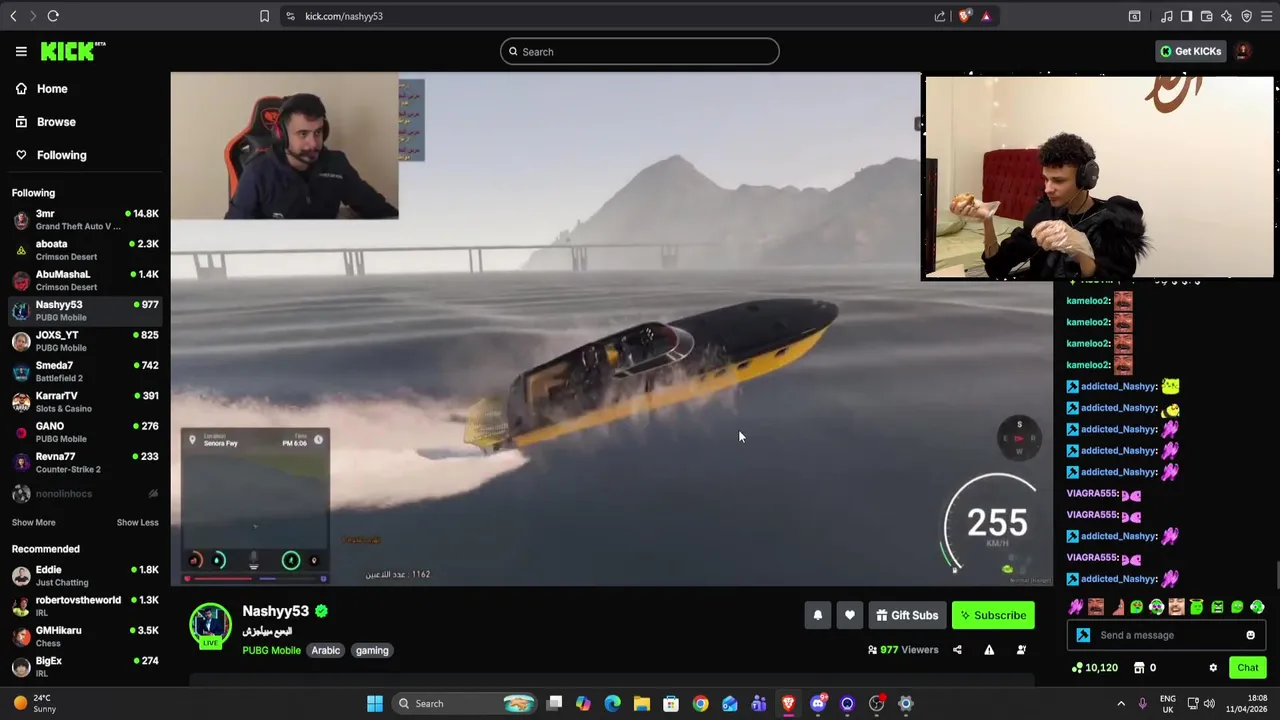Select the GANO channel
Screen dimensions: 1280x720
click(84, 432)
